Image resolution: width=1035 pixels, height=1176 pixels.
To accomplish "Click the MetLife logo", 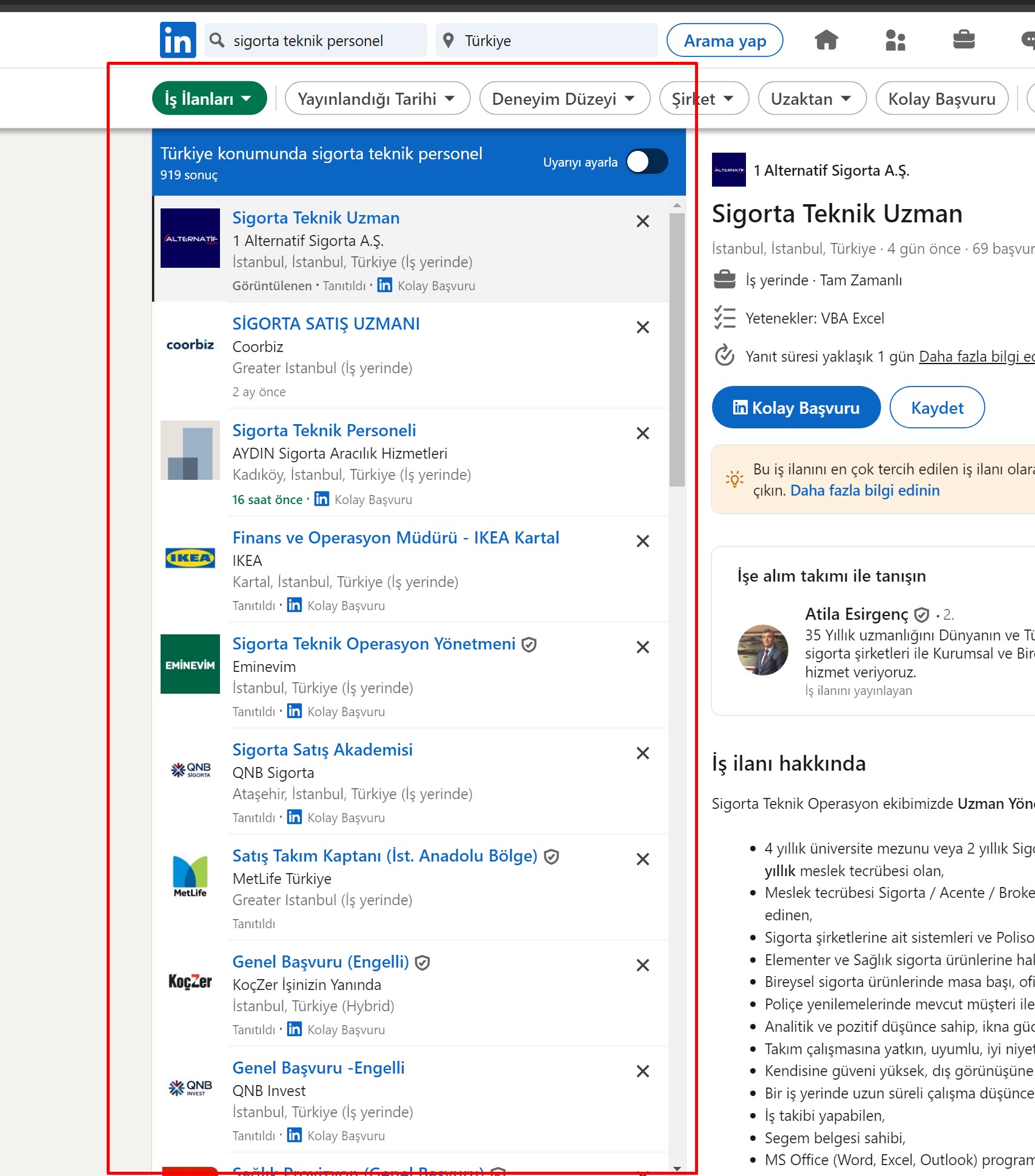I will click(x=190, y=876).
